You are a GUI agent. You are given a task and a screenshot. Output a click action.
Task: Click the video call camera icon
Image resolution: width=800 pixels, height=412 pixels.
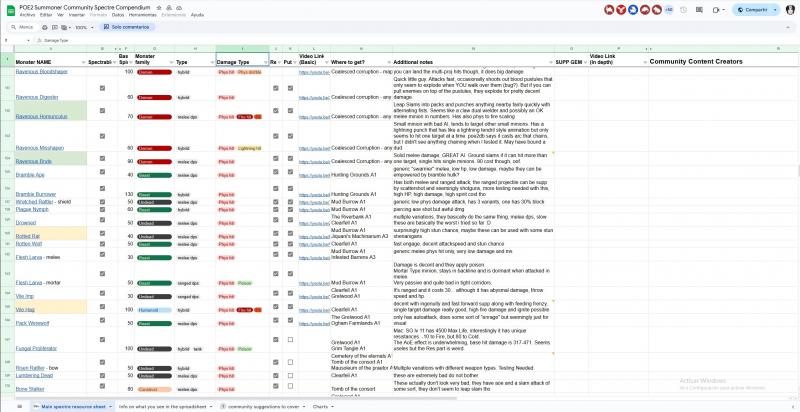tap(715, 10)
